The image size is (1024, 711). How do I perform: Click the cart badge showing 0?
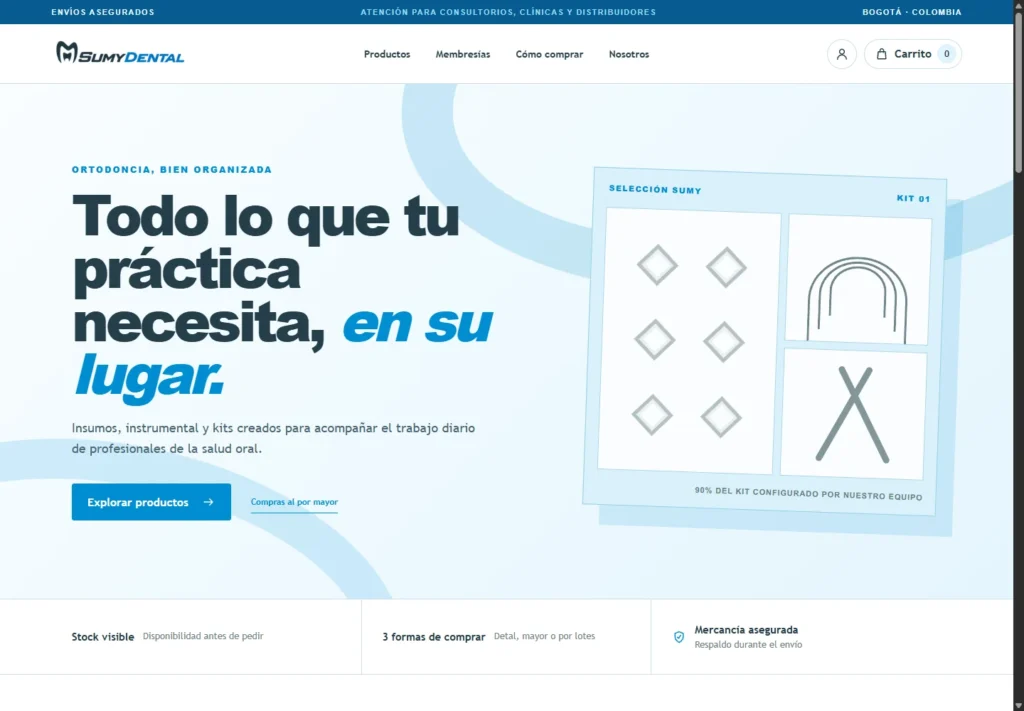click(x=946, y=54)
